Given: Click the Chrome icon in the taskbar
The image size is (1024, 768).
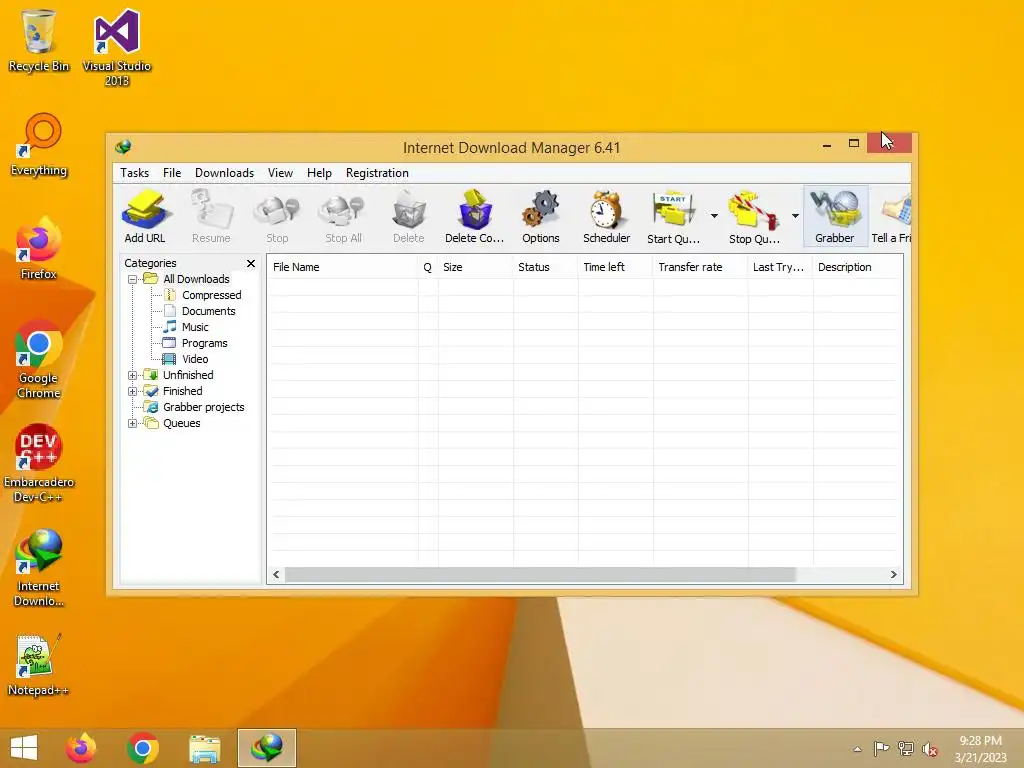Looking at the screenshot, I should pos(143,748).
